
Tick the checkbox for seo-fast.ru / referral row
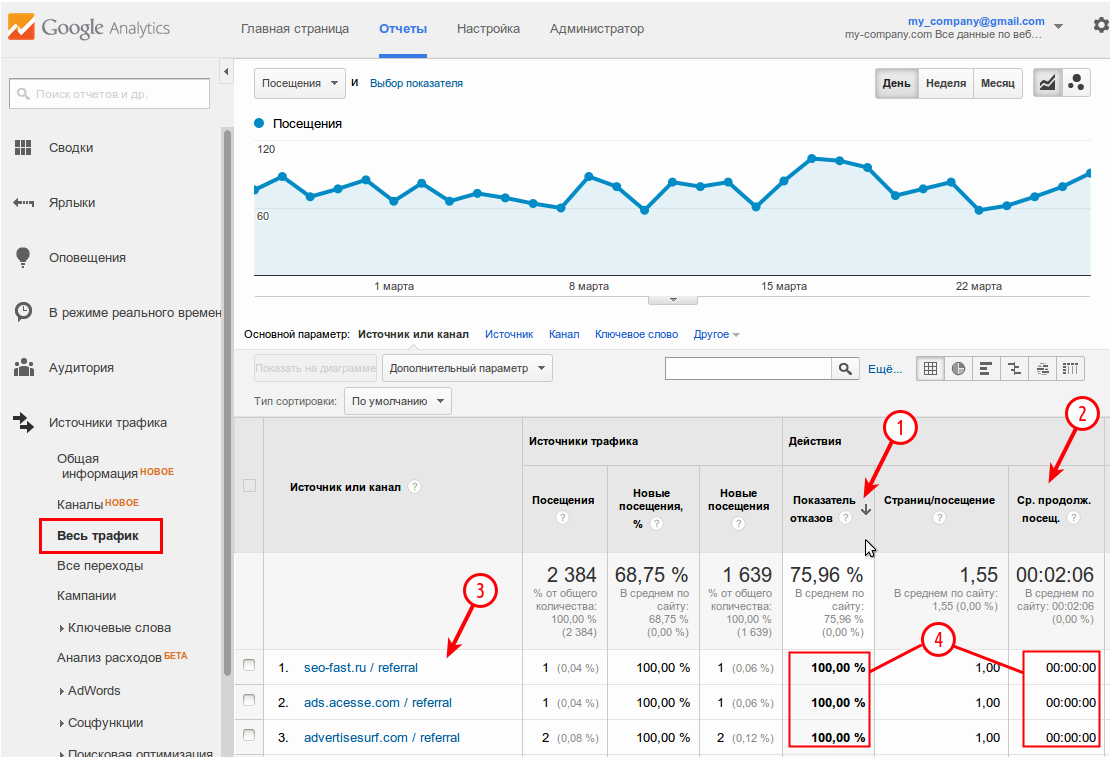(x=249, y=666)
